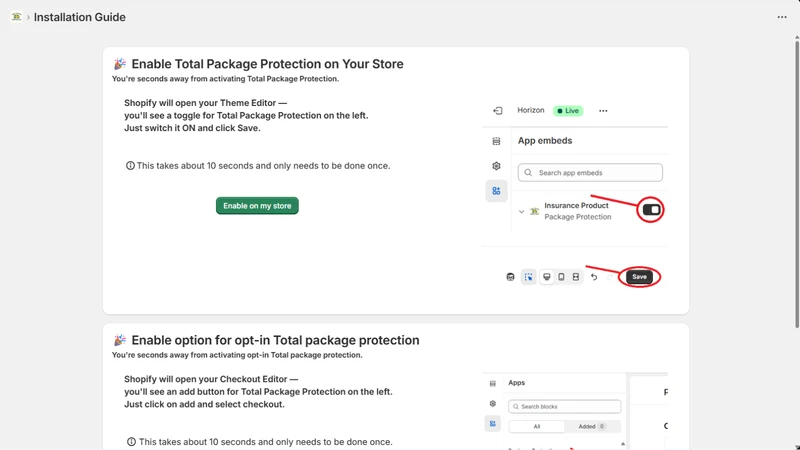Click the 'Horizon' theme name text

pyautogui.click(x=531, y=110)
